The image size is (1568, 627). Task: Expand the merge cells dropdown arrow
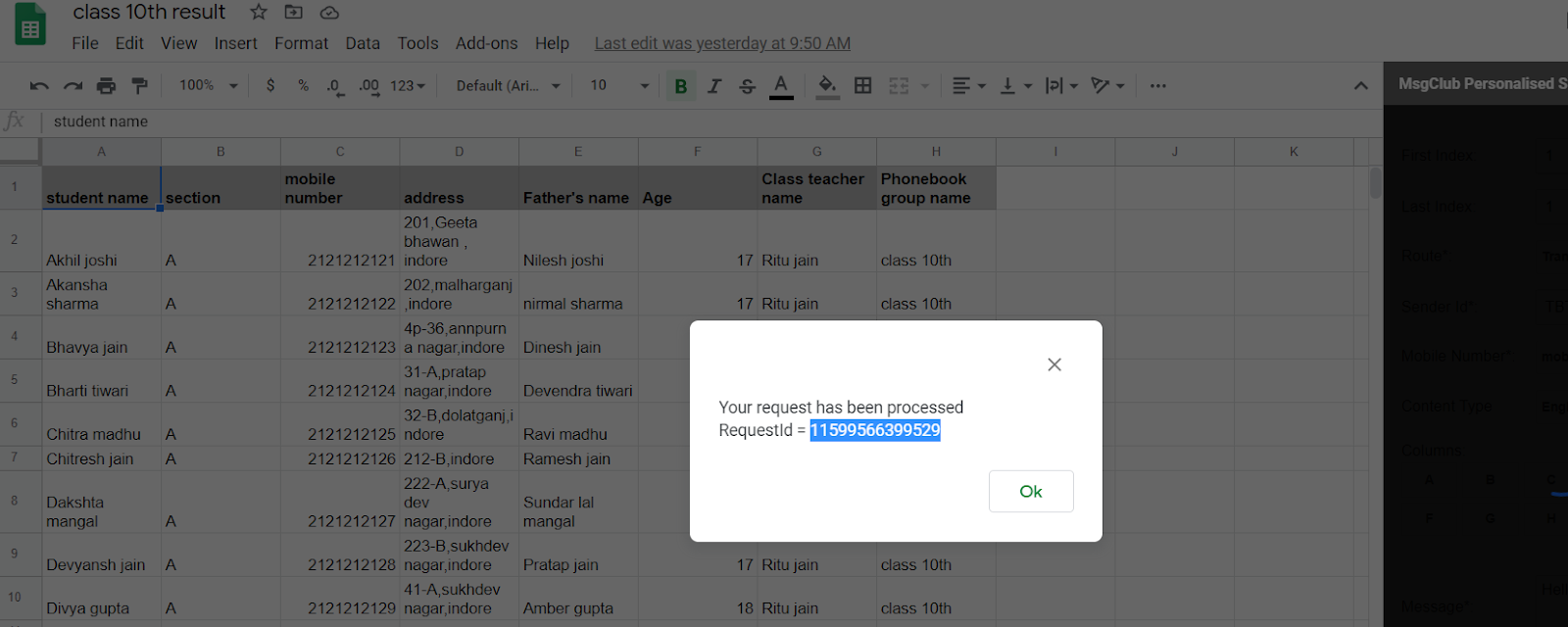click(x=924, y=86)
